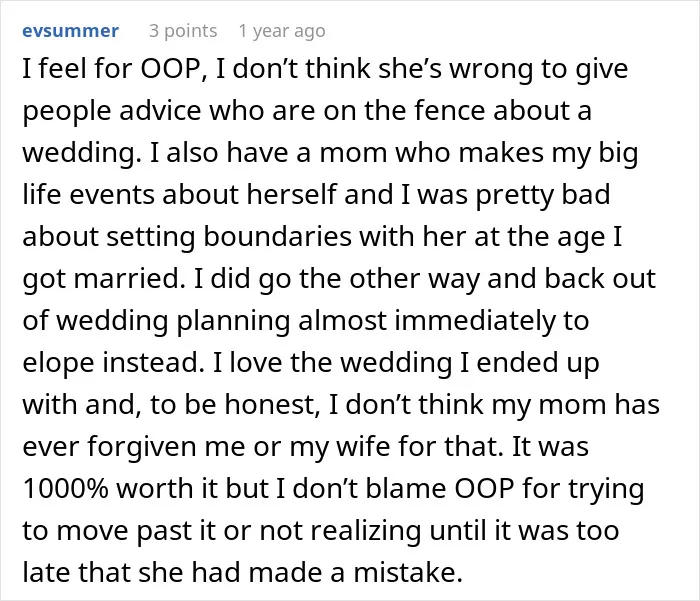Image resolution: width=700 pixels, height=601 pixels.
Task: Click the word 'planning' in the comment
Action: pyautogui.click(x=233, y=322)
